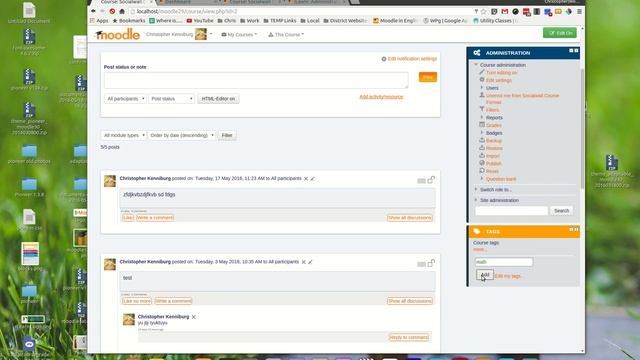Click in the Post status or note textbox
Image resolution: width=640 pixels, height=360 pixels.
[x=256, y=80]
